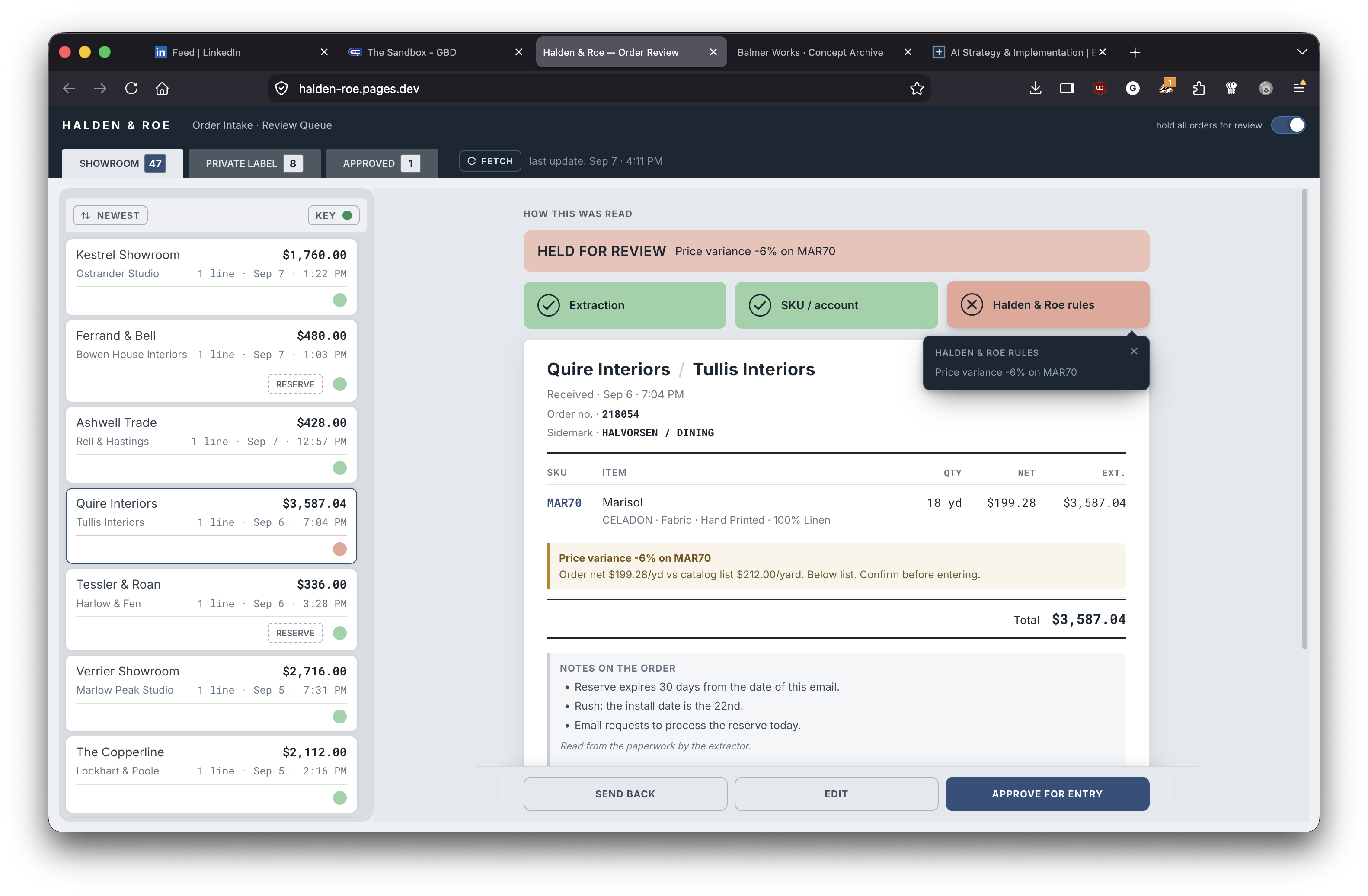The image size is (1368, 896).
Task: Toggle hold all orders for review switch
Action: [1289, 125]
